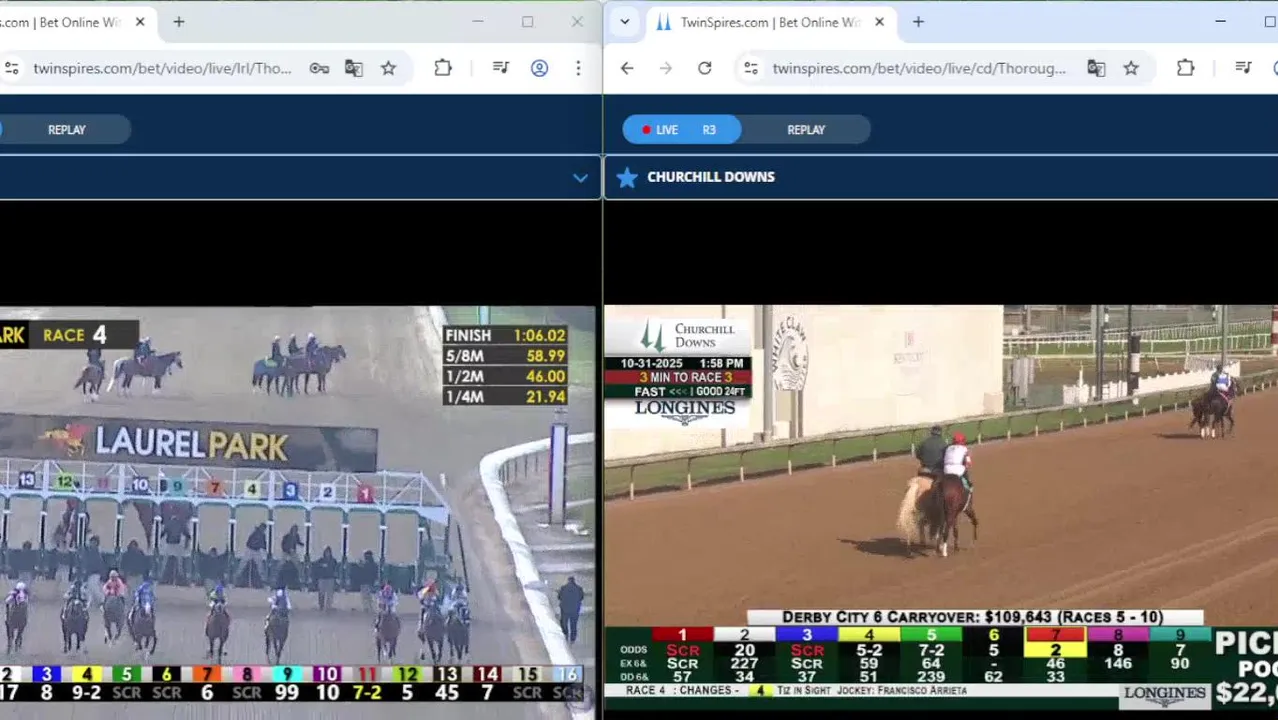Click site info icon in right address bar
Image resolution: width=1278 pixels, height=720 pixels.
(751, 68)
